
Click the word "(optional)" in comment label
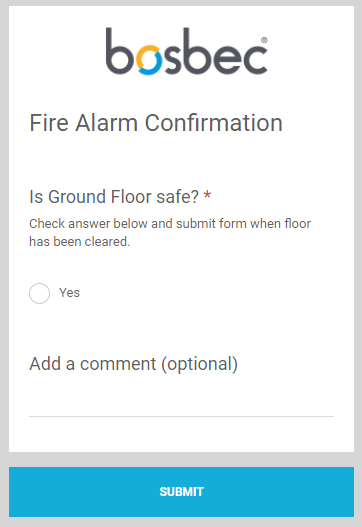[x=200, y=364]
